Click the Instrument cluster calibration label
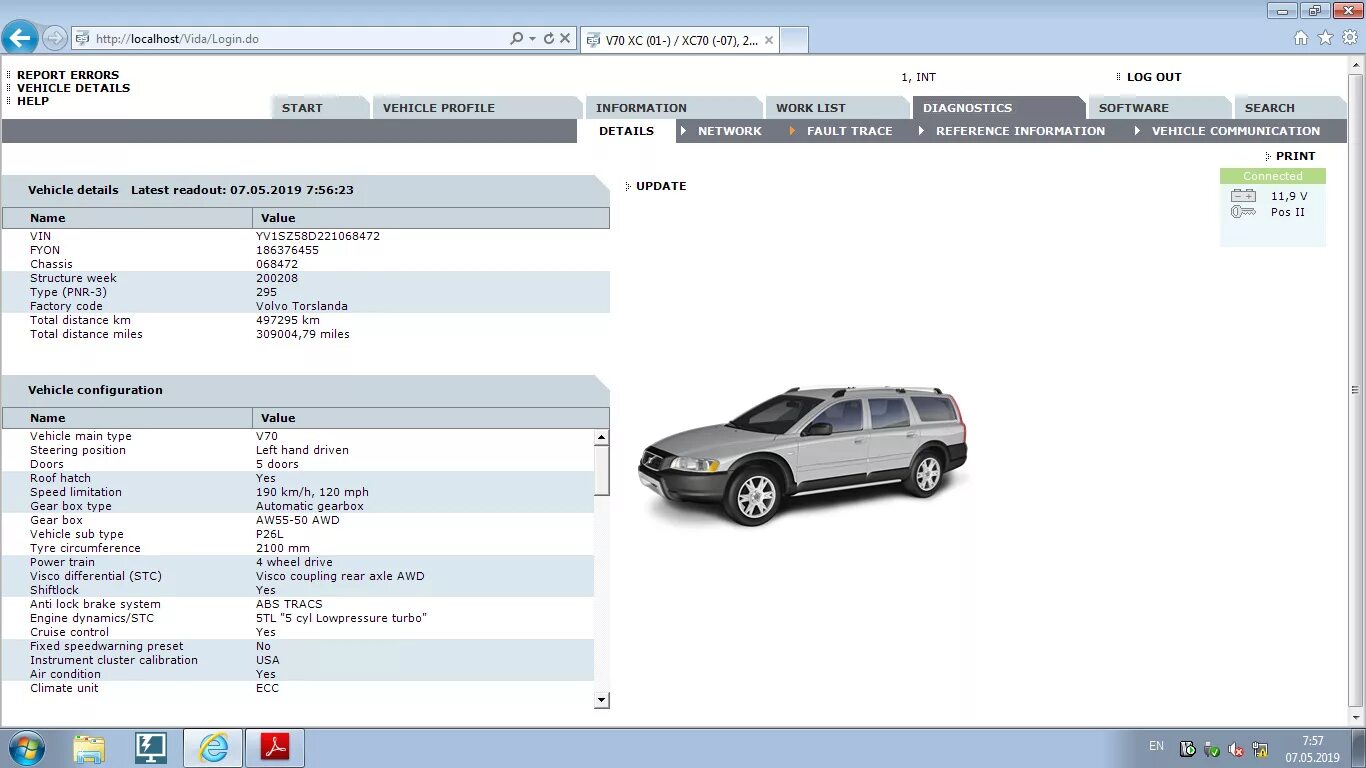 pos(114,660)
